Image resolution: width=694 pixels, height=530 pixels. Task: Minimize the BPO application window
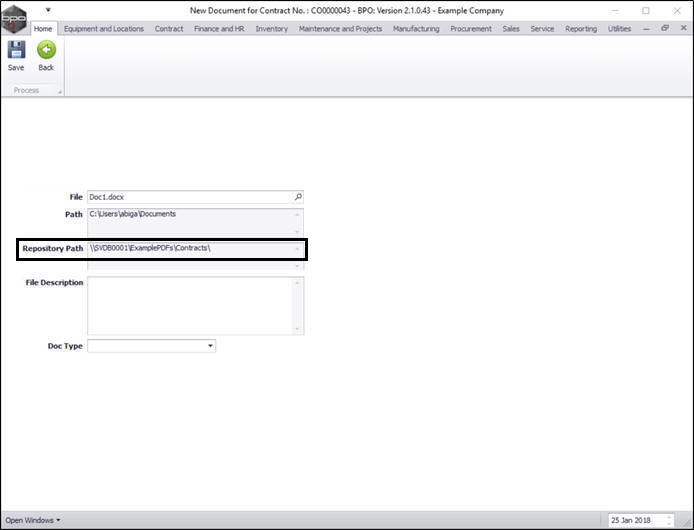click(x=615, y=11)
